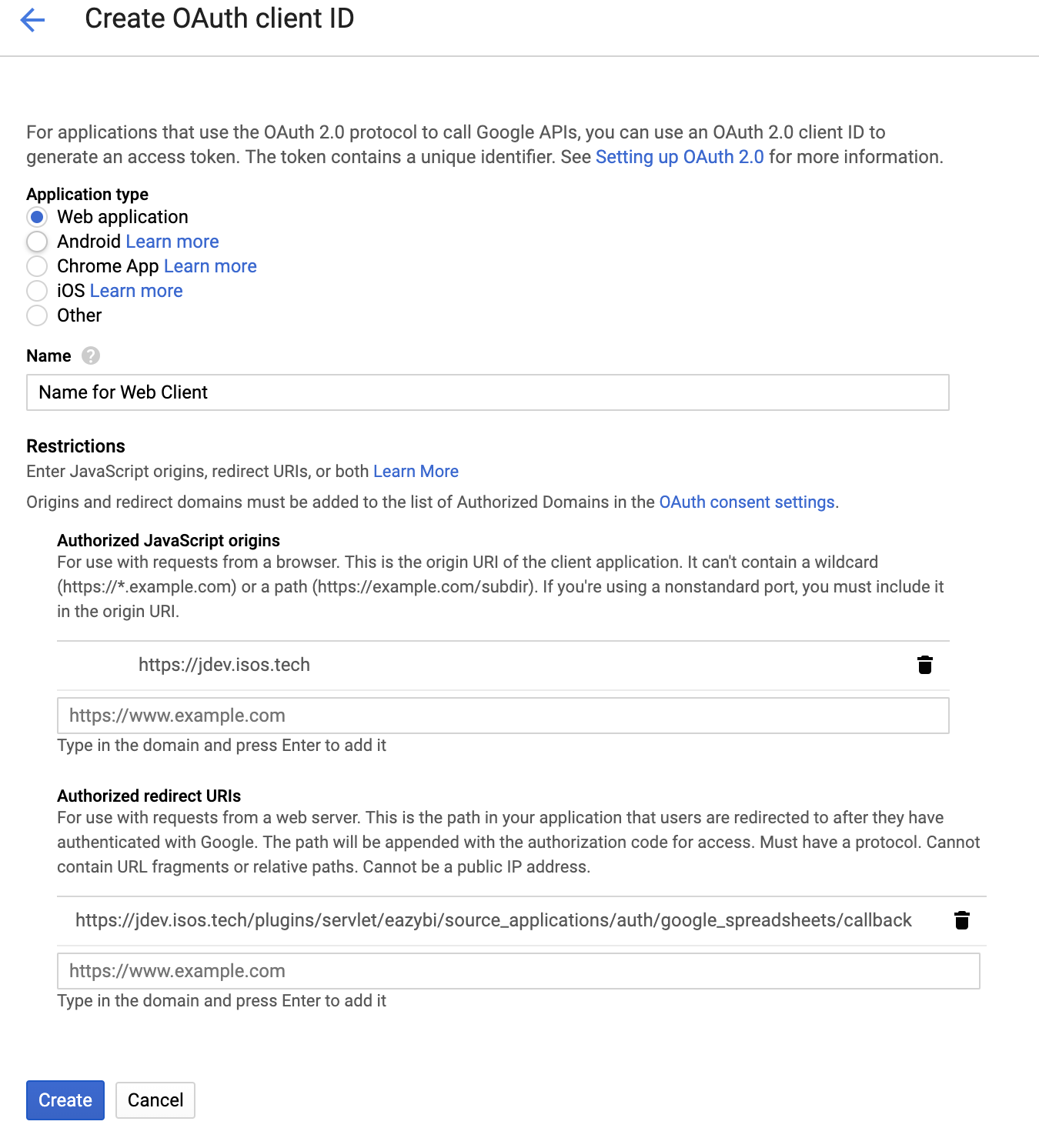The height and width of the screenshot is (1148, 1039).
Task: Open the Restrictions Learn More link
Action: coord(416,471)
